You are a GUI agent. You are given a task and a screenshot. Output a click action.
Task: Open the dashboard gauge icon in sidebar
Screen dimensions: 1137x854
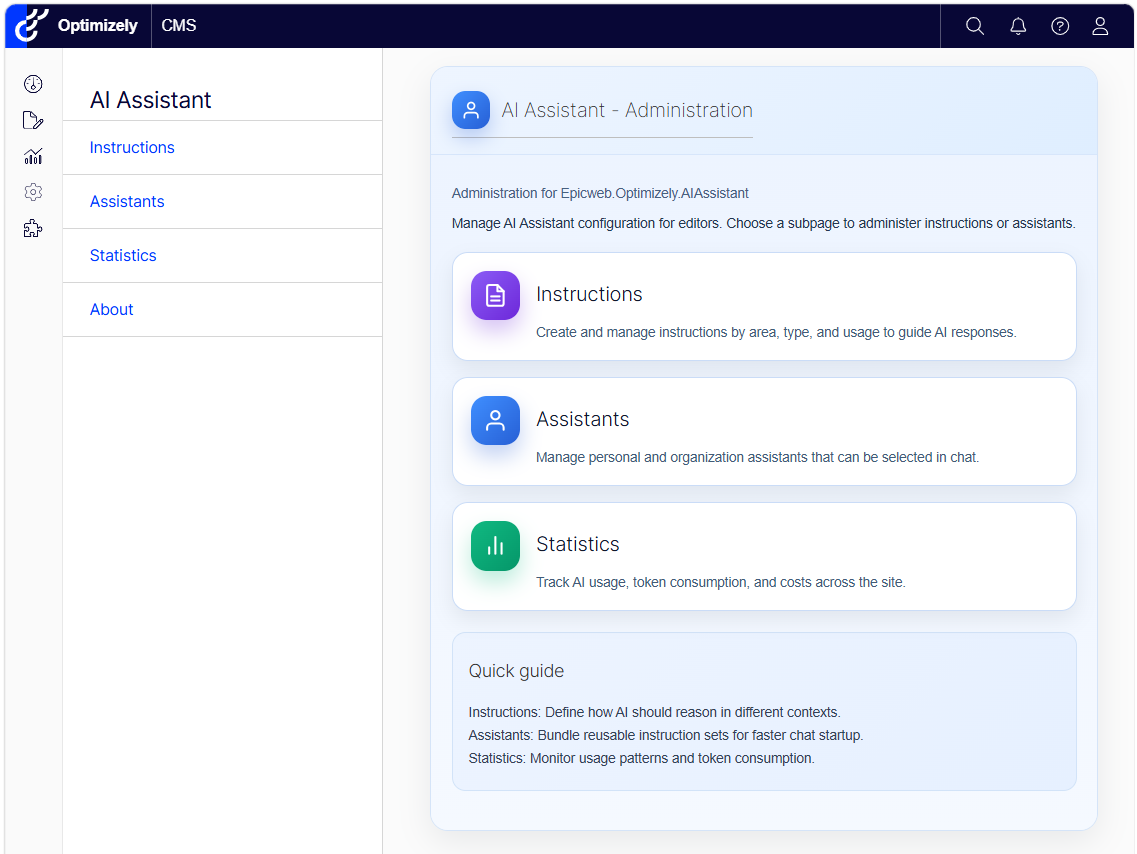33,84
